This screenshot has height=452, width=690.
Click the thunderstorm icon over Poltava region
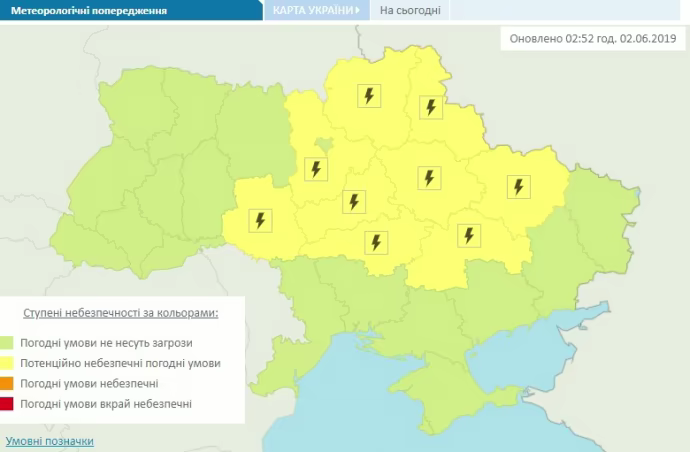pyautogui.click(x=429, y=178)
